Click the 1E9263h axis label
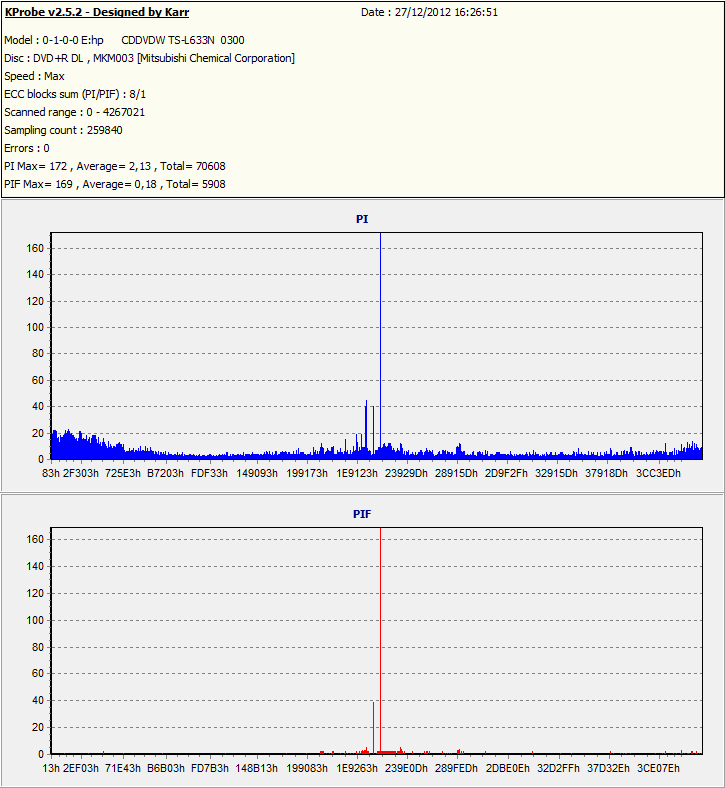Screen dimensions: 725x788 (x=357, y=768)
